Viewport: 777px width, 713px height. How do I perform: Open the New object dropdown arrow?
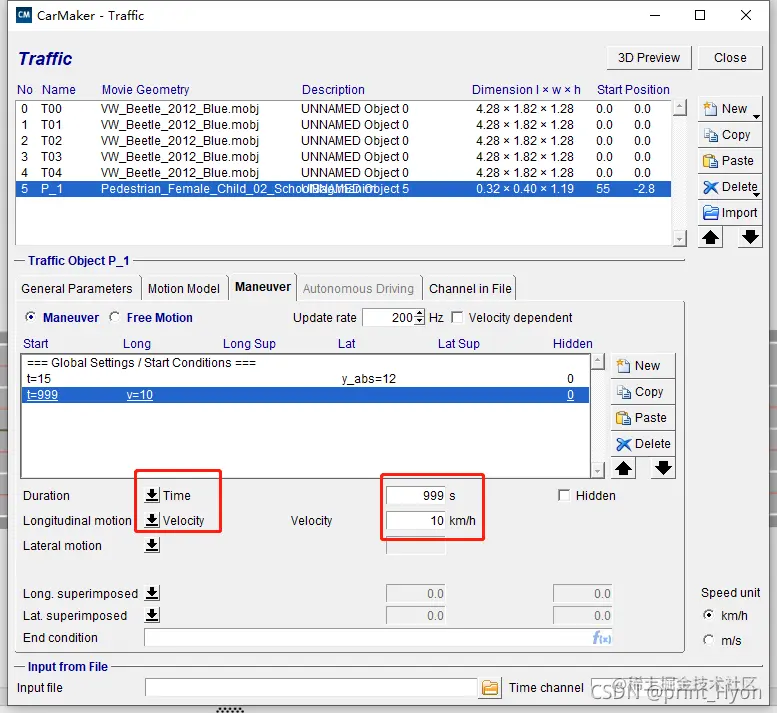(756, 117)
